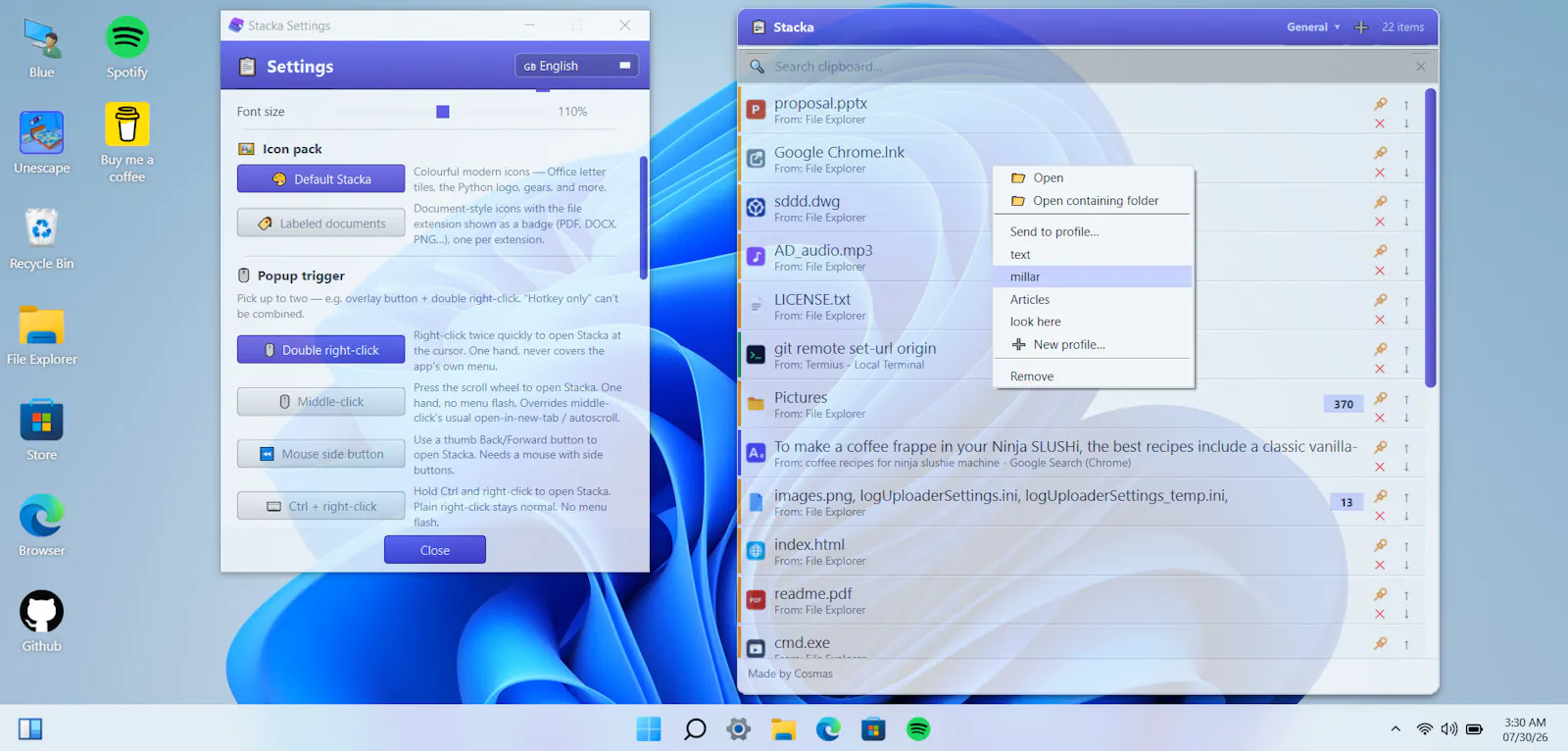Enable the Middle-click popup trigger

[320, 402]
